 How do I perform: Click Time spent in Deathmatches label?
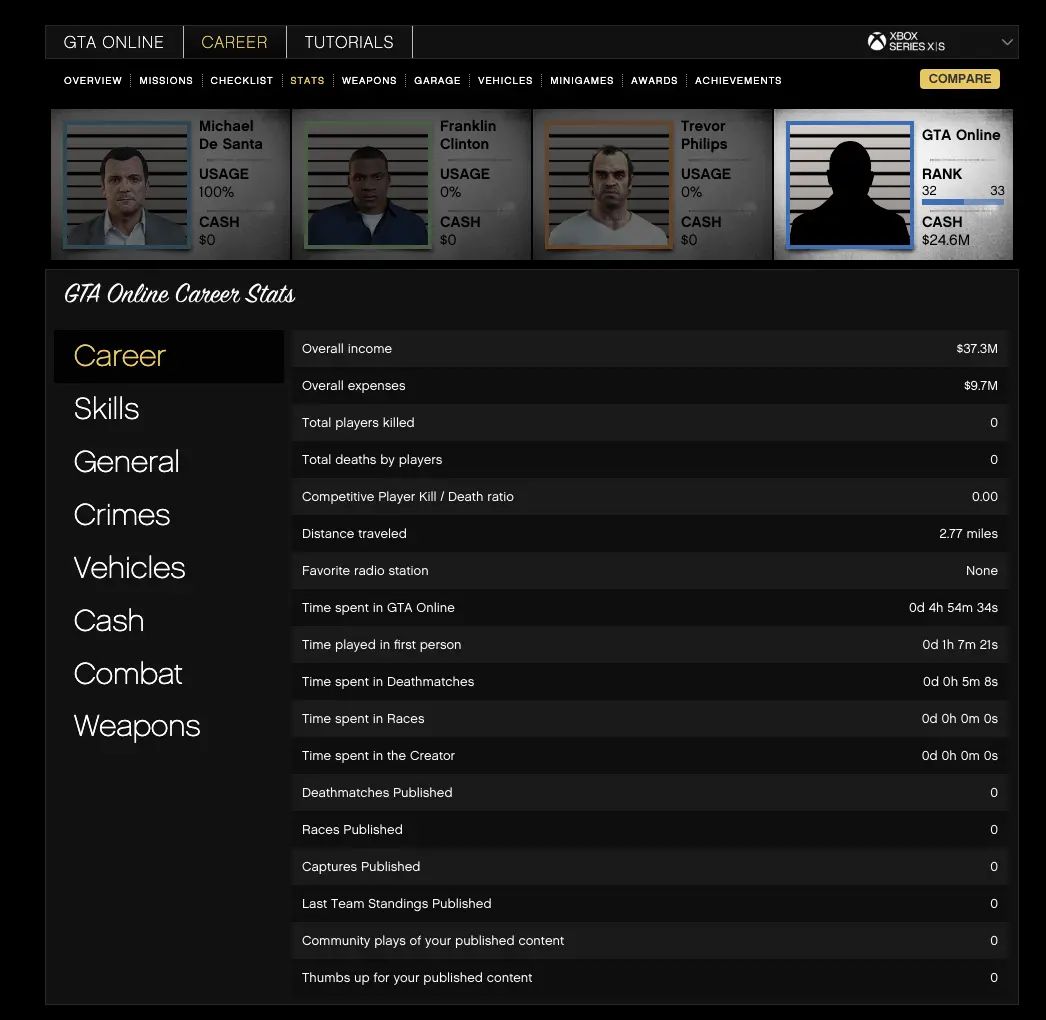pyautogui.click(x=388, y=682)
